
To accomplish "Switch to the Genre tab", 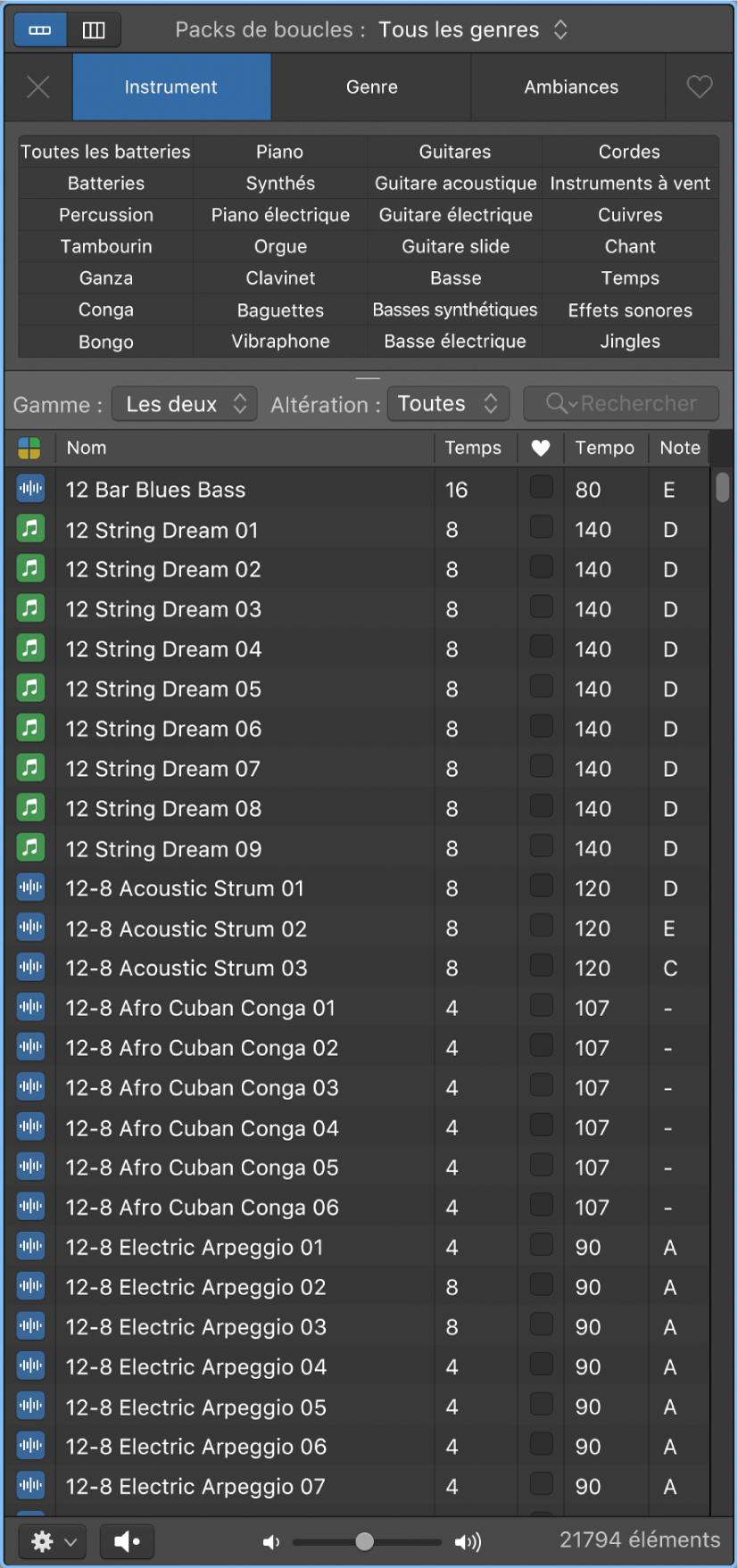I will 371,87.
